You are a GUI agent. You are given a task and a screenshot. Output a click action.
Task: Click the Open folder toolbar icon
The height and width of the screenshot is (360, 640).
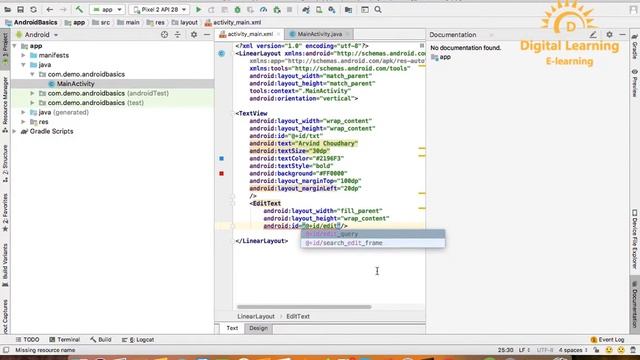7,9
